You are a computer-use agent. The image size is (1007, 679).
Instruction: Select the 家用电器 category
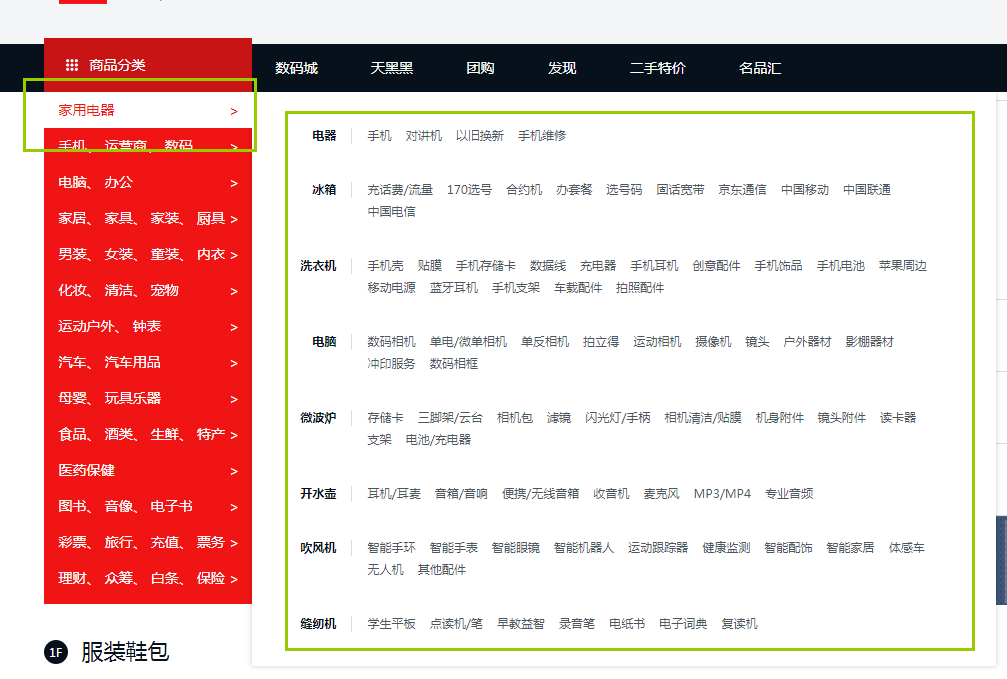pos(86,110)
